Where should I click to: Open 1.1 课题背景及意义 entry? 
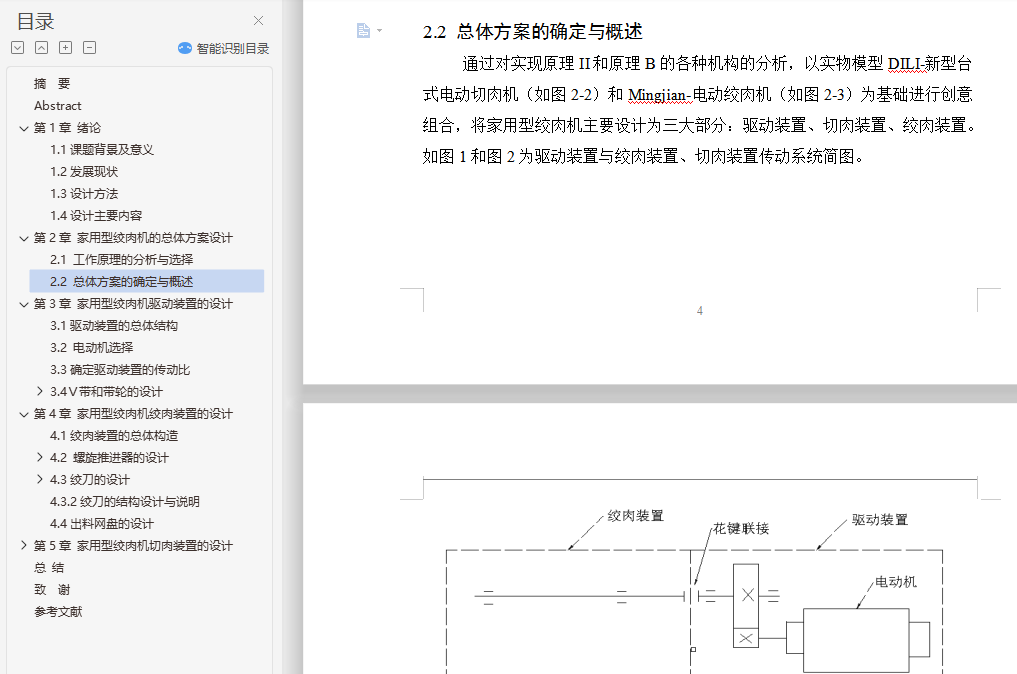(x=102, y=150)
